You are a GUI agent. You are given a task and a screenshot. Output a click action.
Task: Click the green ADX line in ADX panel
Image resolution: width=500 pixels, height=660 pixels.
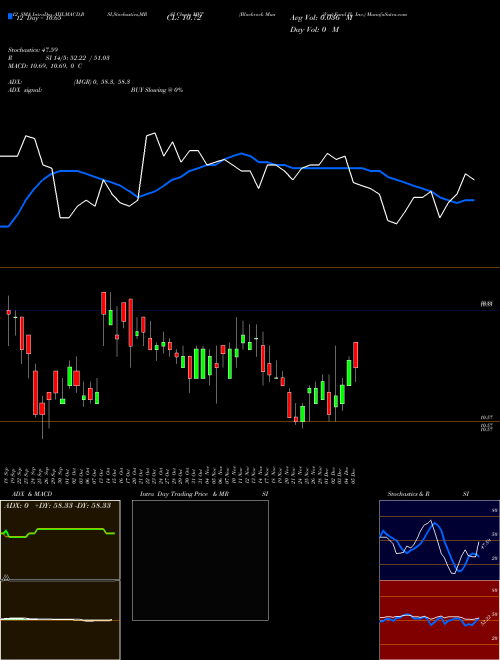coord(59,531)
